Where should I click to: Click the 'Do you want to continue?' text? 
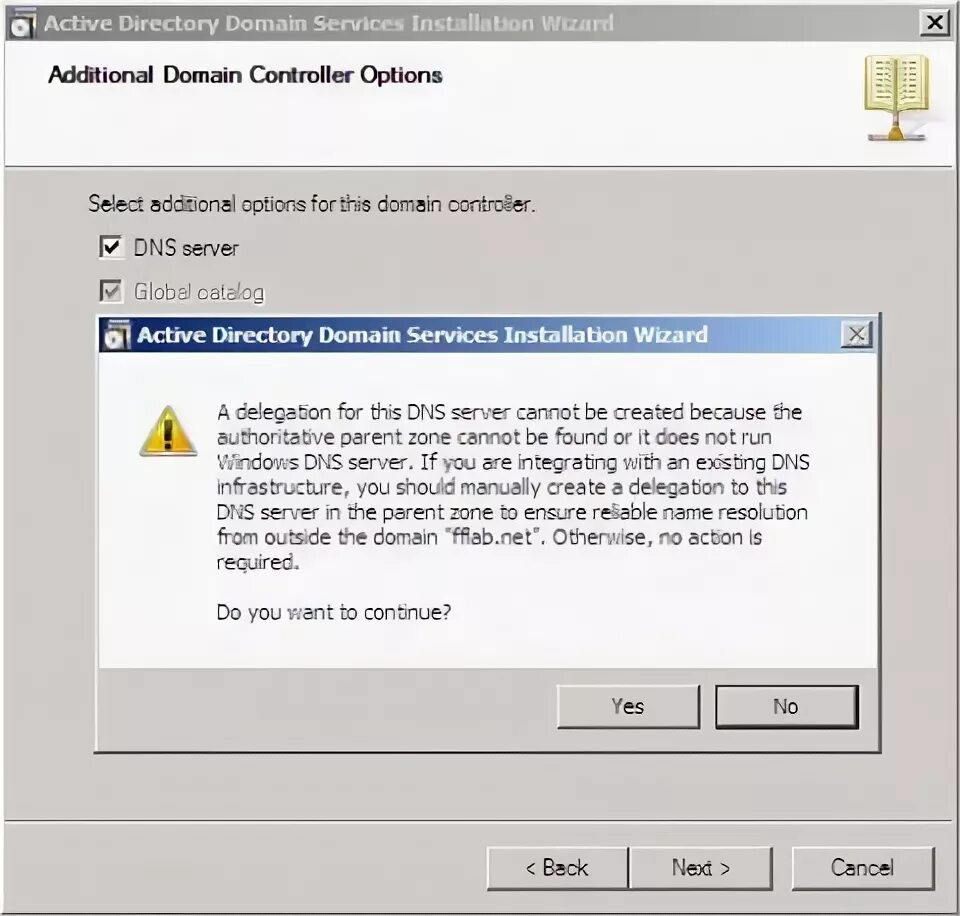point(334,612)
